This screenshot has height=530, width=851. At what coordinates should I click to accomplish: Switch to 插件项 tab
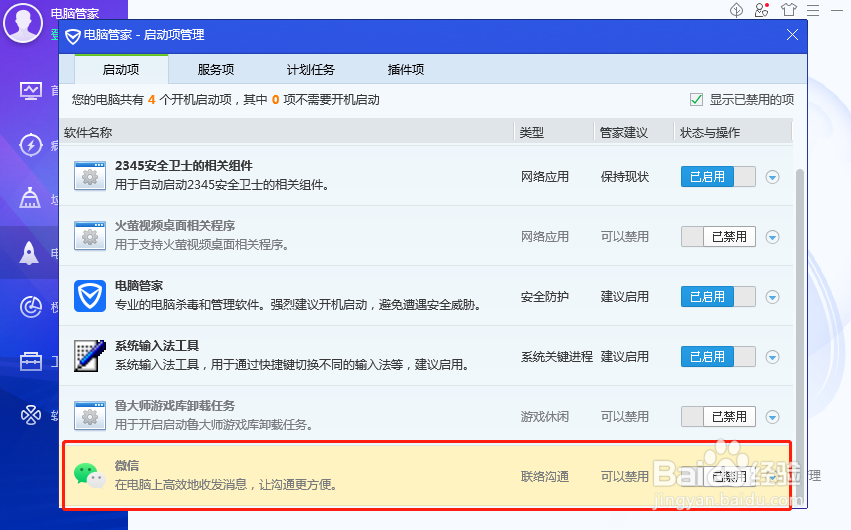[x=405, y=69]
